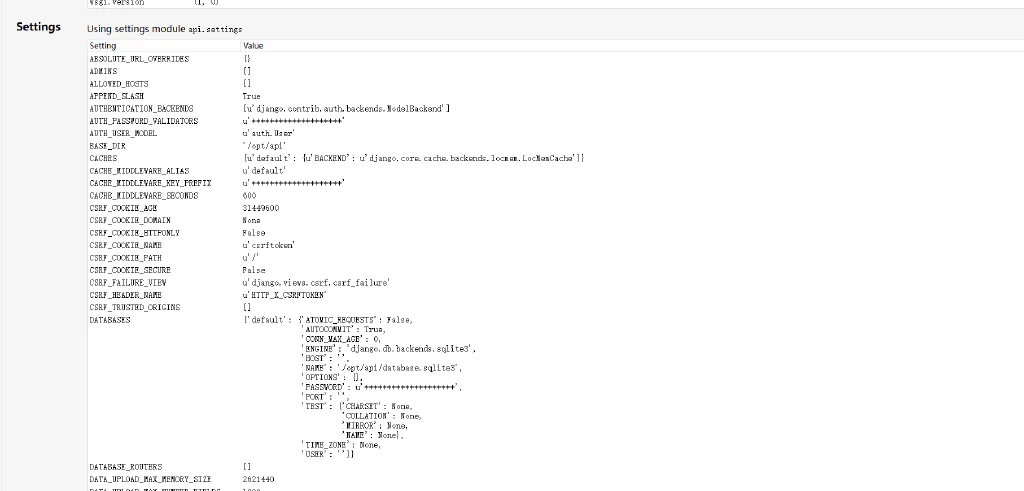Image resolution: width=1024 pixels, height=491 pixels.
Task: Click the u'default' alias value
Action: pyautogui.click(x=264, y=171)
